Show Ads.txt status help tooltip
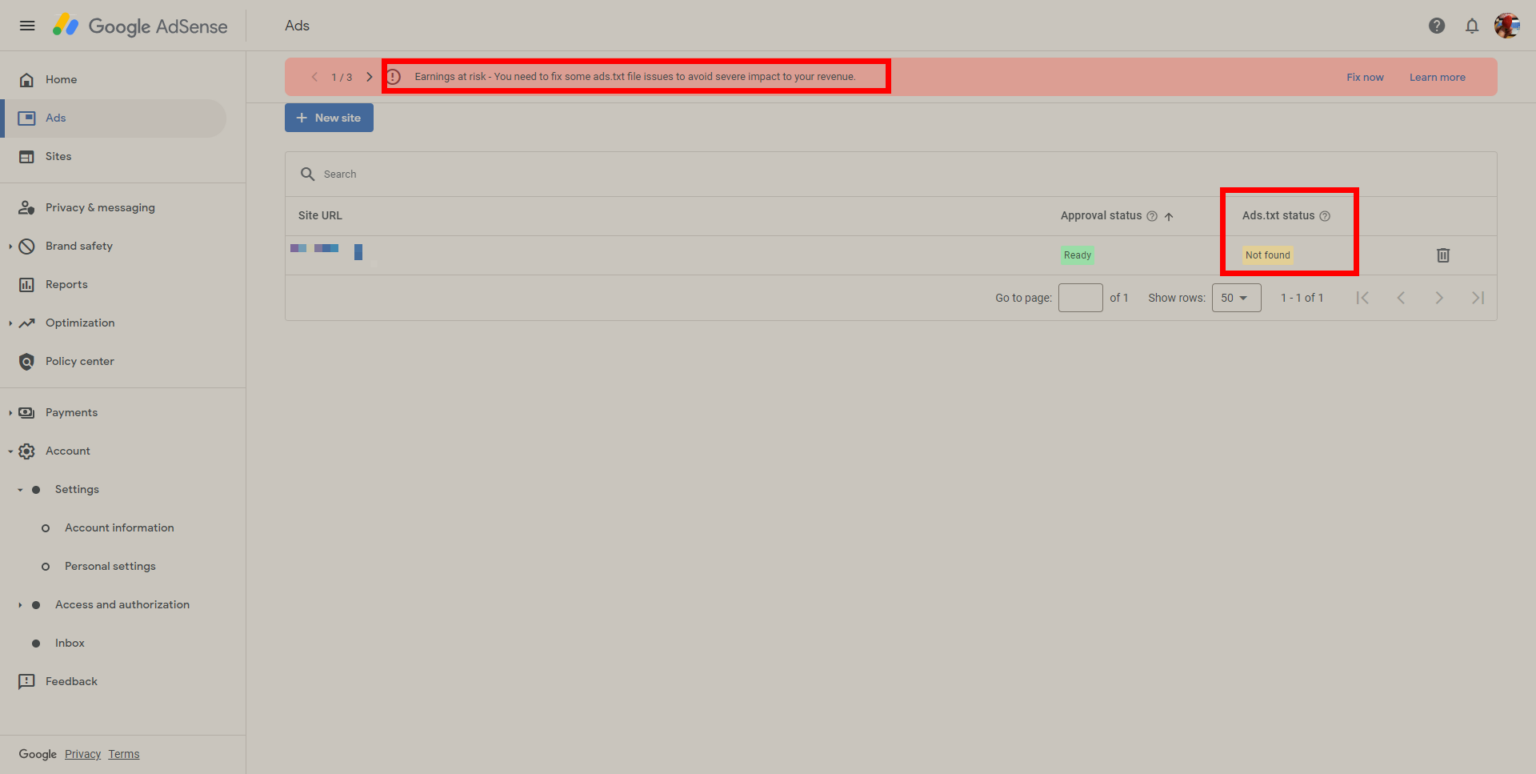Viewport: 1536px width, 774px height. coord(1325,215)
